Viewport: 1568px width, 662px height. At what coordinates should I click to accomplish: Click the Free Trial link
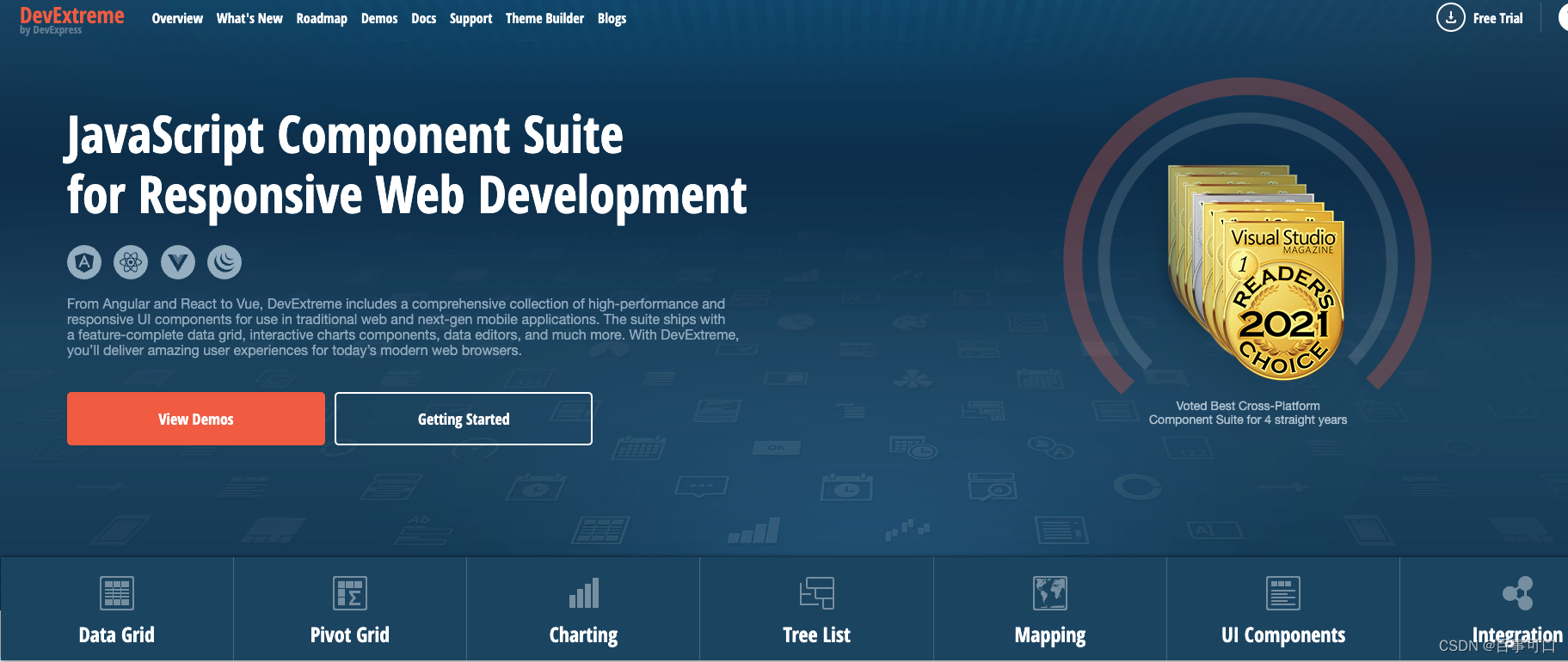[1497, 18]
